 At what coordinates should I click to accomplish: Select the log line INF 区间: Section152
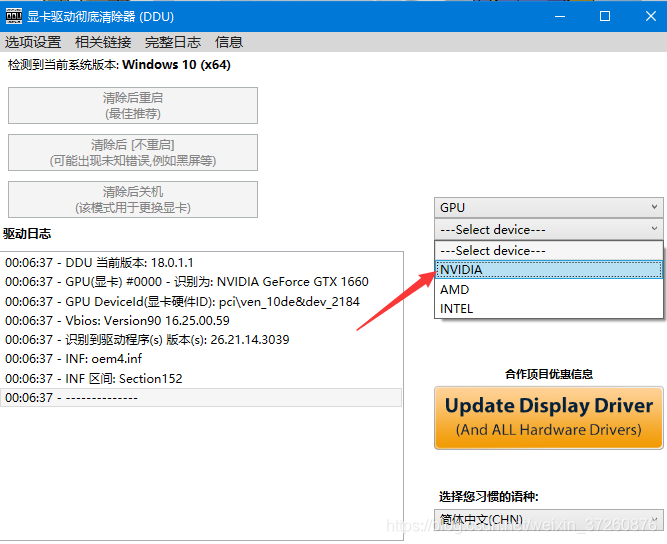(x=201, y=378)
